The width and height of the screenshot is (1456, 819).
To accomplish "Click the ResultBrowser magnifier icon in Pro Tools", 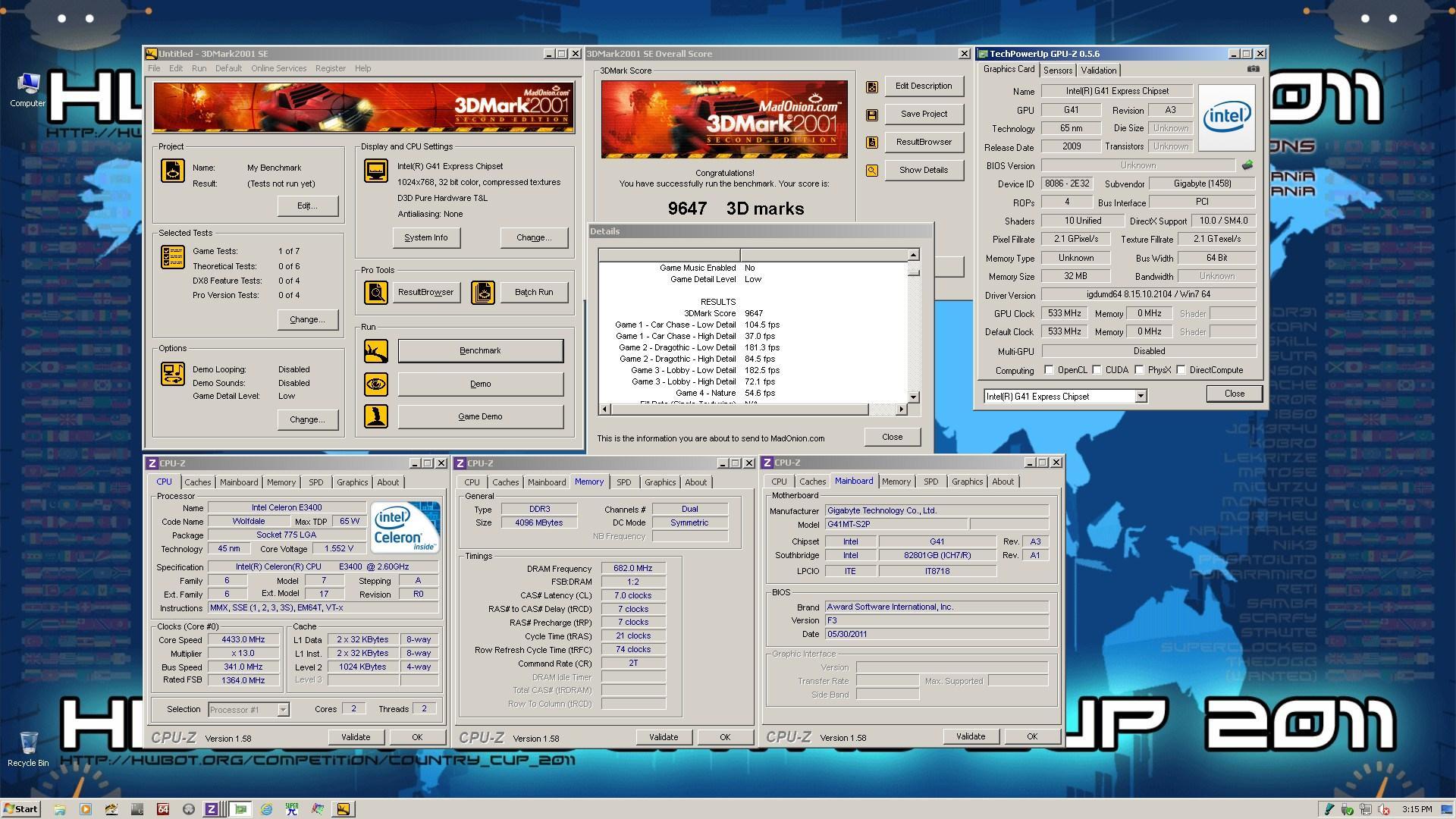I will point(376,292).
